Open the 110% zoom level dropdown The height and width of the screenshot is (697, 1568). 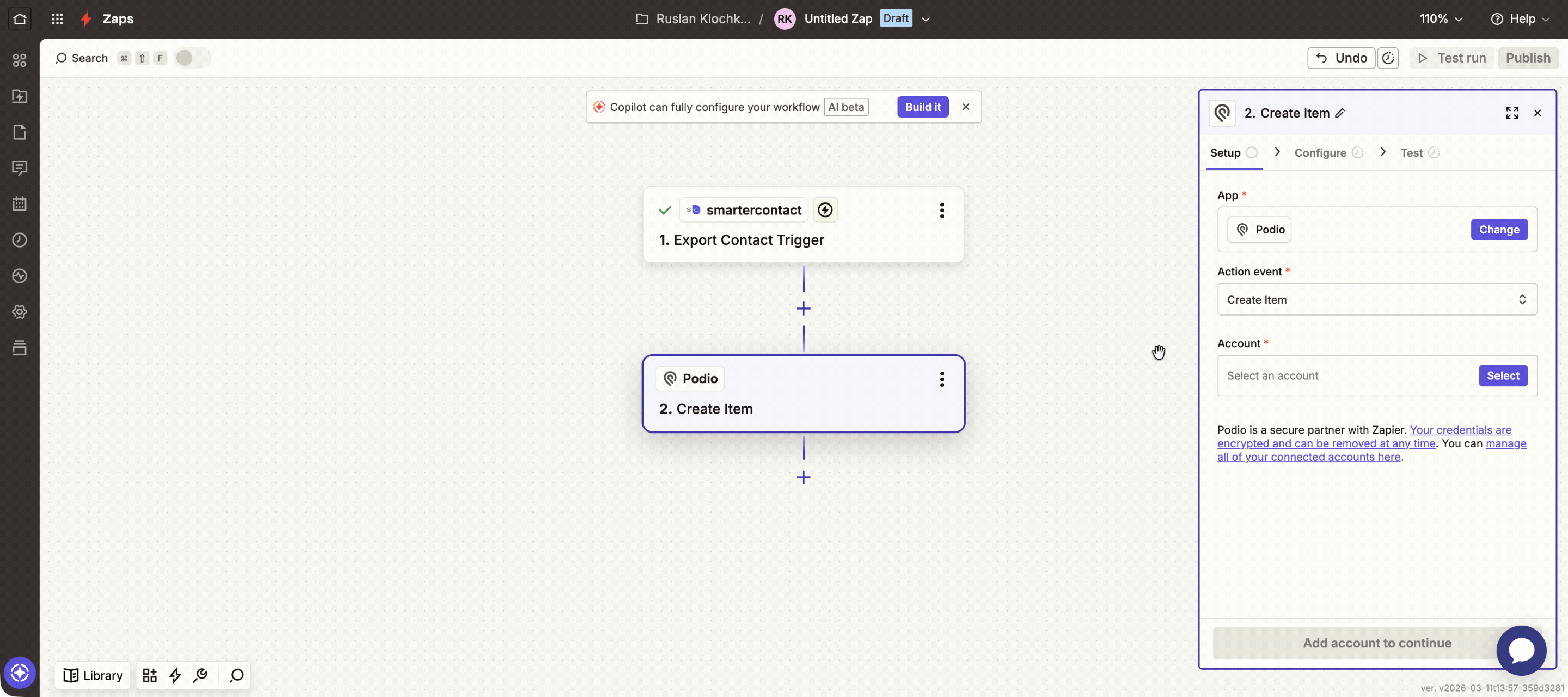click(1441, 19)
